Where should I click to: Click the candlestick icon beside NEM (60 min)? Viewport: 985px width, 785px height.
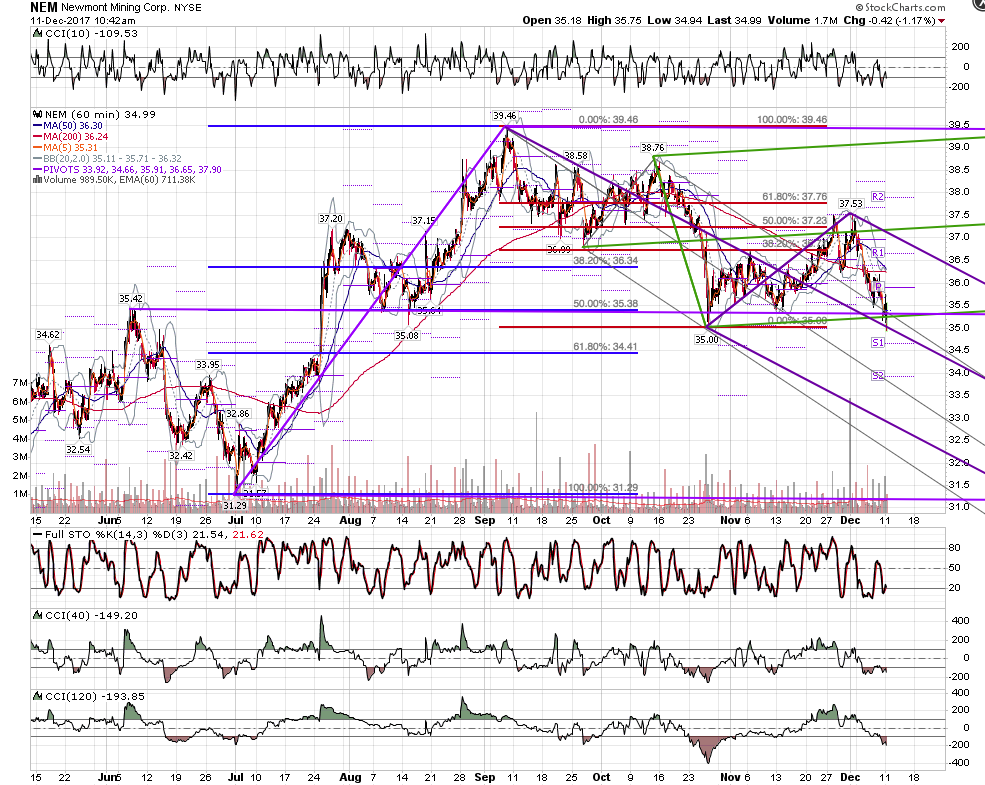click(37, 115)
